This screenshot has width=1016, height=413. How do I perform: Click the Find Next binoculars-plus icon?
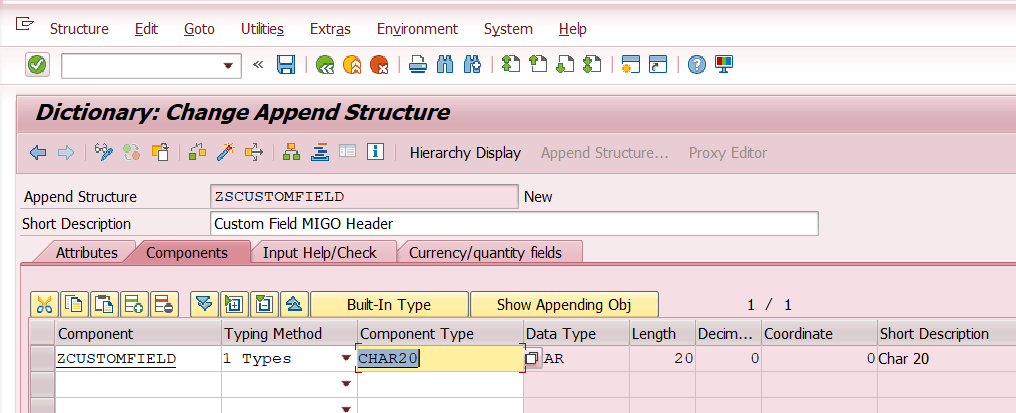click(472, 65)
